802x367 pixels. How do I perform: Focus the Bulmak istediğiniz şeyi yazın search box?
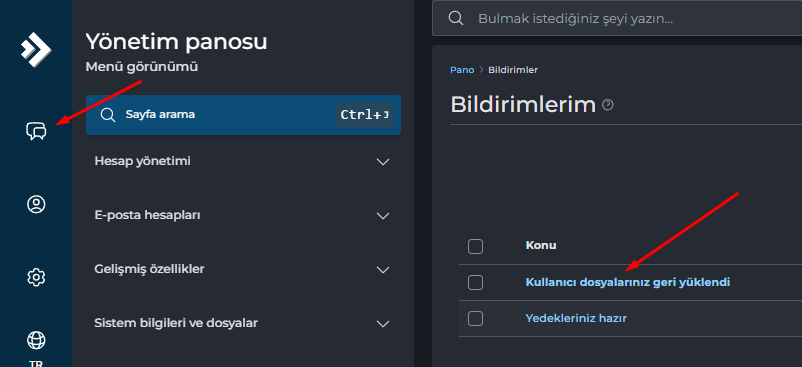(617, 18)
